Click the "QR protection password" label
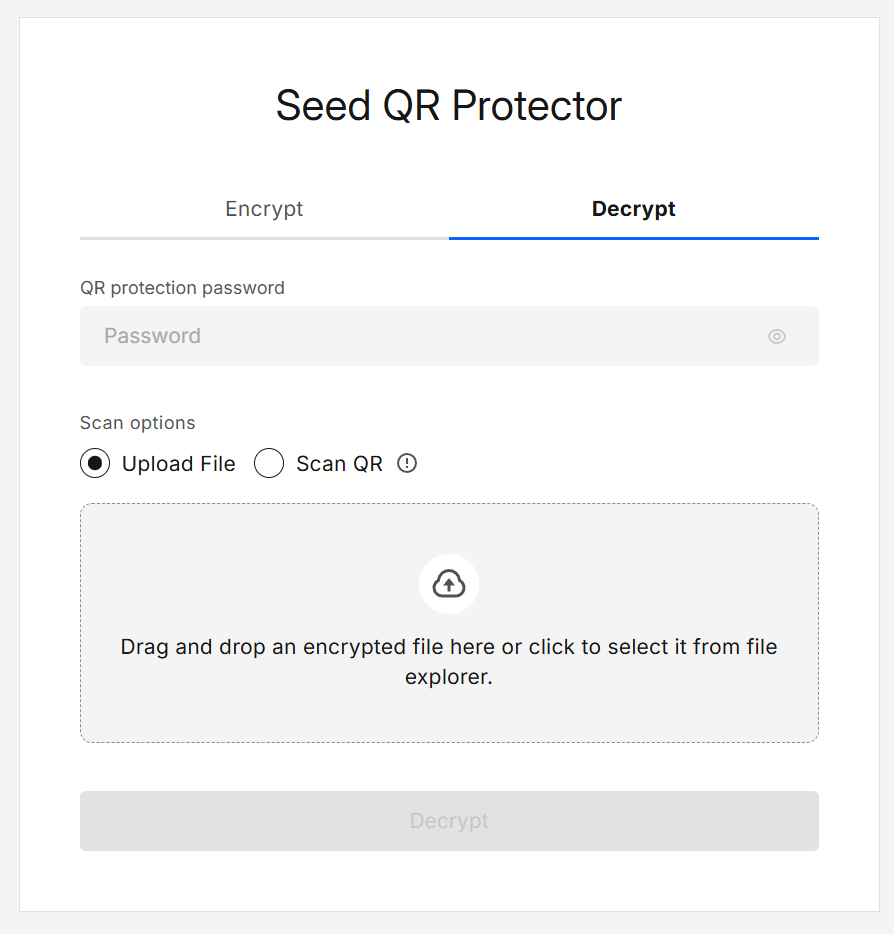Viewport: 894px width, 934px height. pos(182,288)
